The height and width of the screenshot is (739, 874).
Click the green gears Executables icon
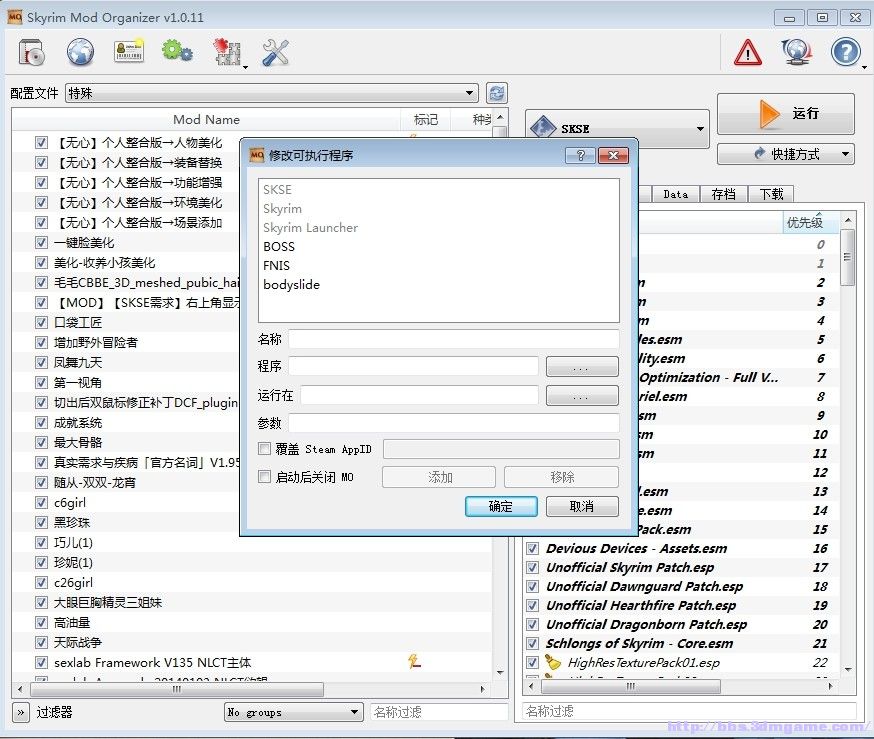pyautogui.click(x=177, y=52)
